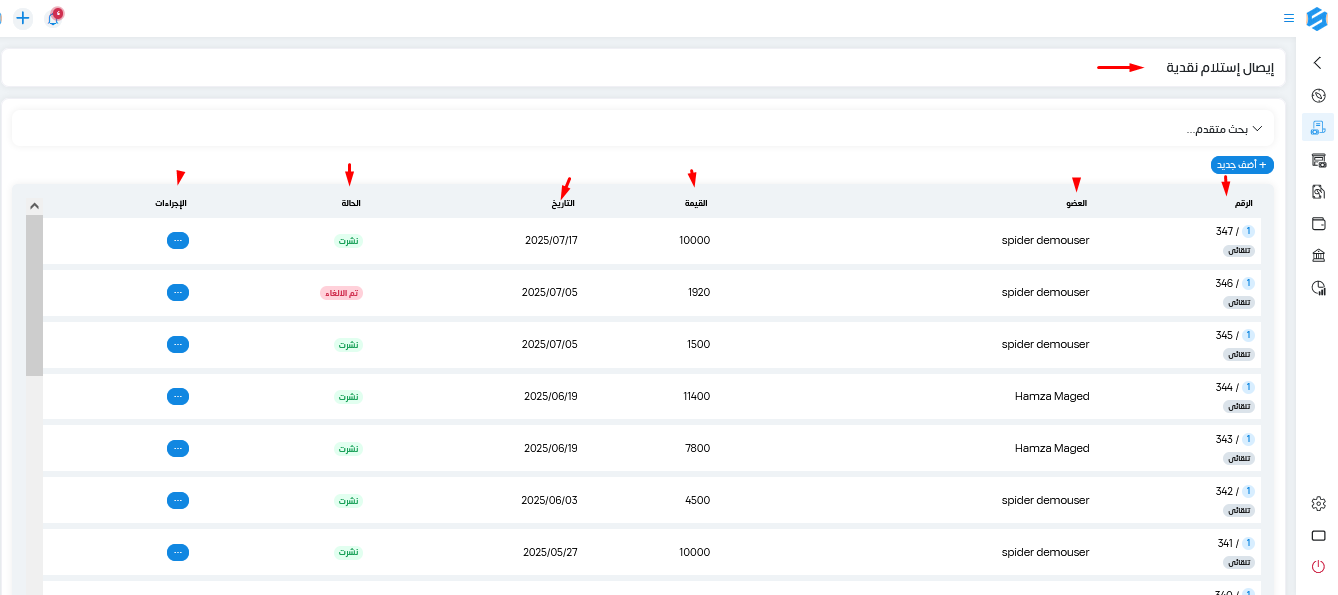Image resolution: width=1338 pixels, height=595 pixels.
Task: Click receipt number 346
Action: click(1224, 283)
